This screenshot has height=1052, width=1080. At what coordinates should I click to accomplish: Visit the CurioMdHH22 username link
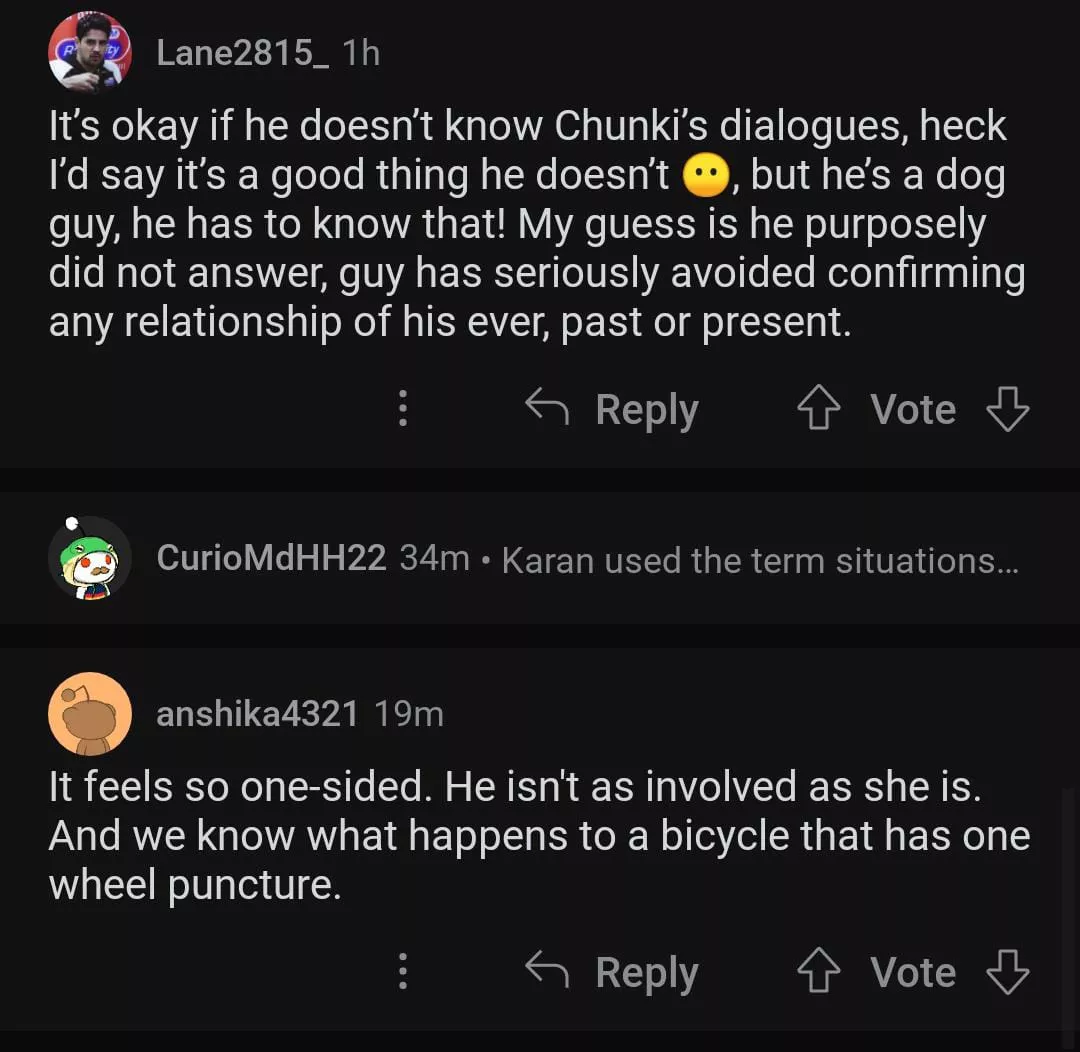[271, 559]
